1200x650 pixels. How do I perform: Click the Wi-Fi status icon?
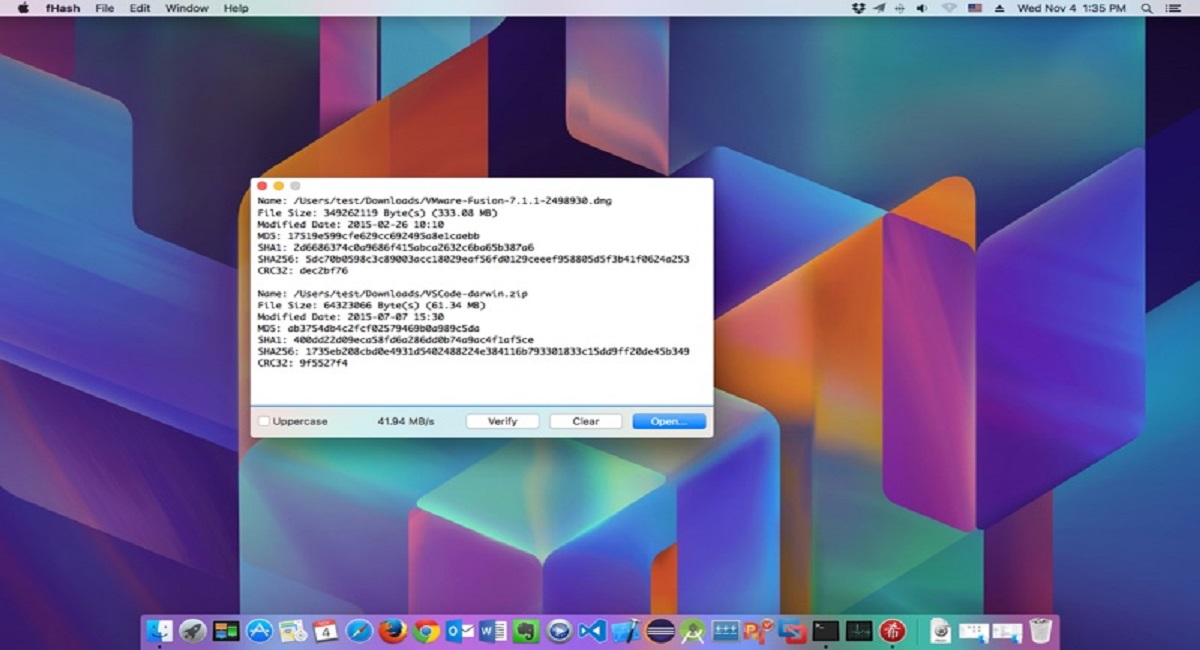coord(948,8)
